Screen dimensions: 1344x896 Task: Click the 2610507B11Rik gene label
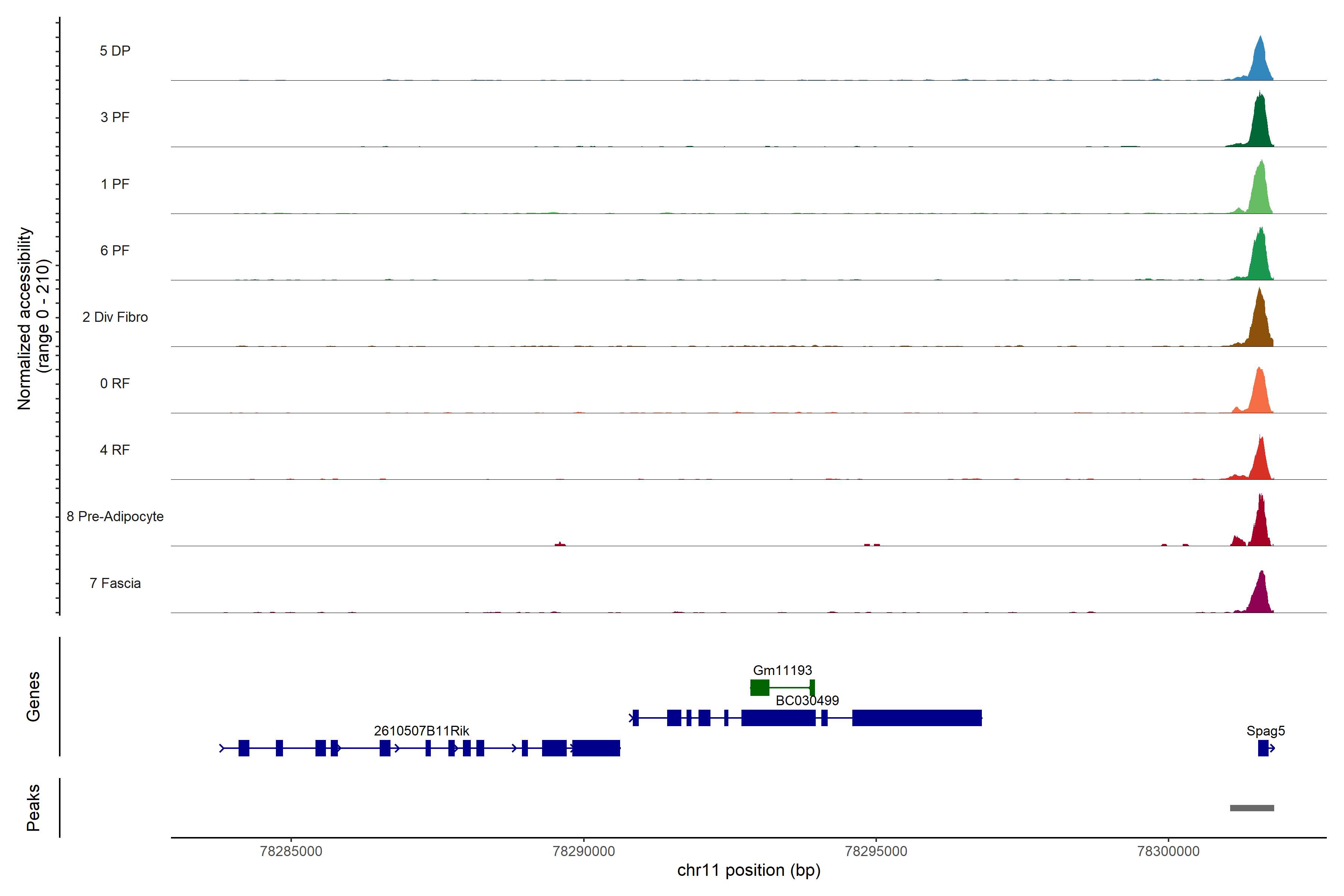(421, 731)
